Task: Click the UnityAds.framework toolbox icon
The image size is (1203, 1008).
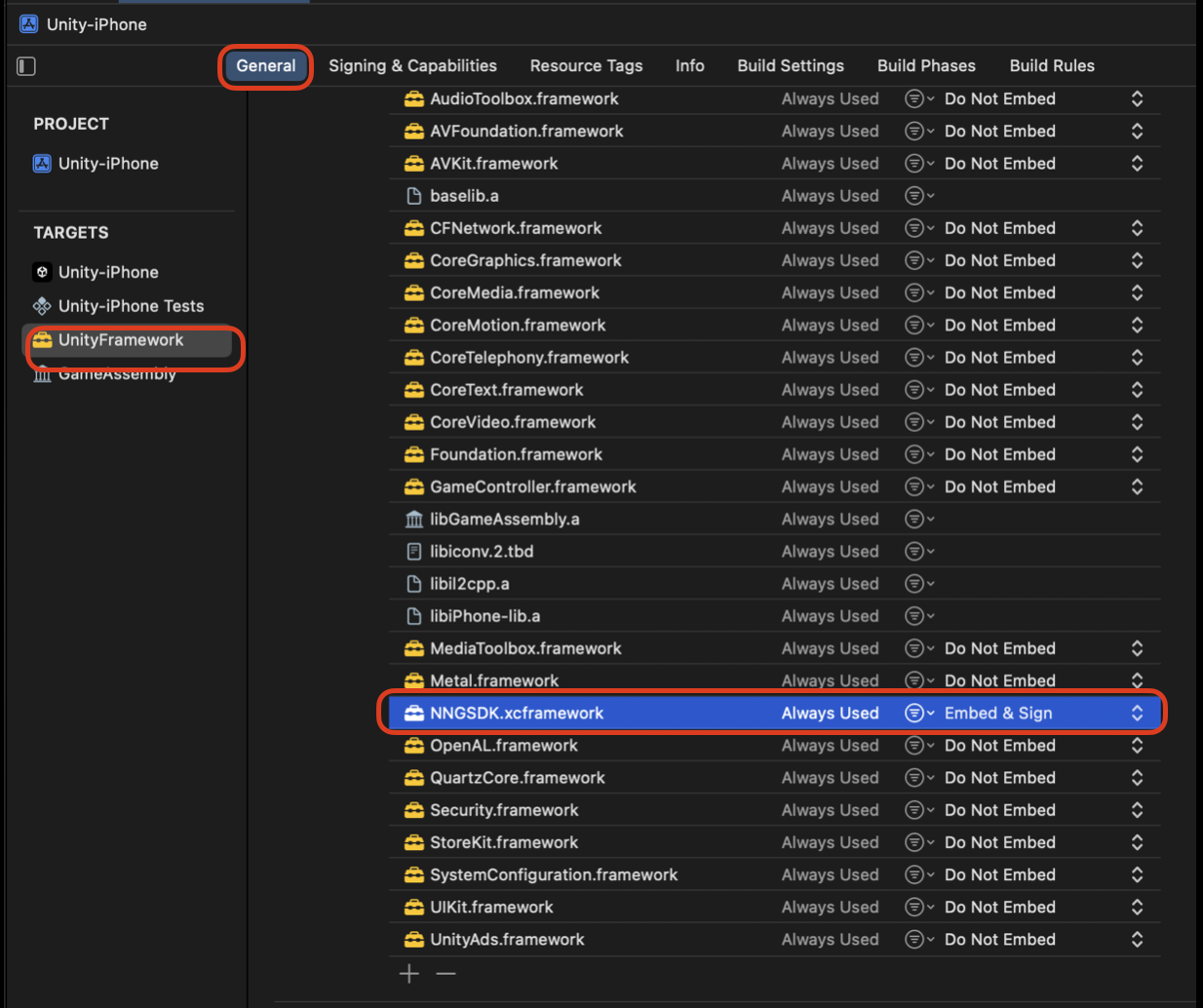Action: [414, 940]
